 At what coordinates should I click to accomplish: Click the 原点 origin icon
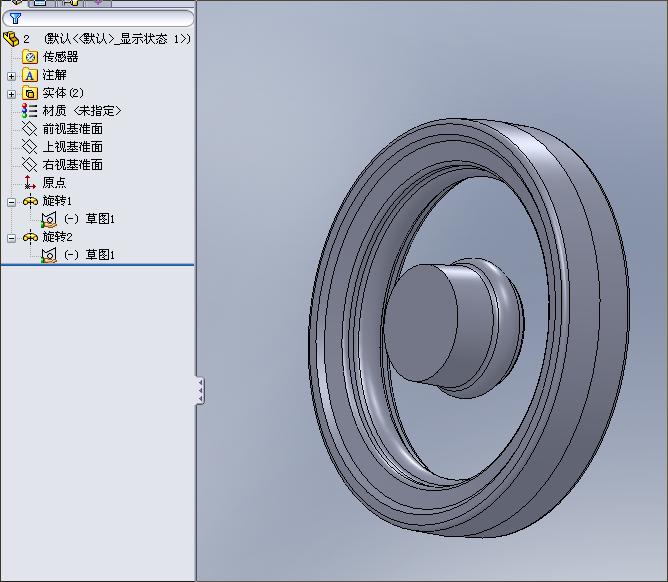point(30,182)
